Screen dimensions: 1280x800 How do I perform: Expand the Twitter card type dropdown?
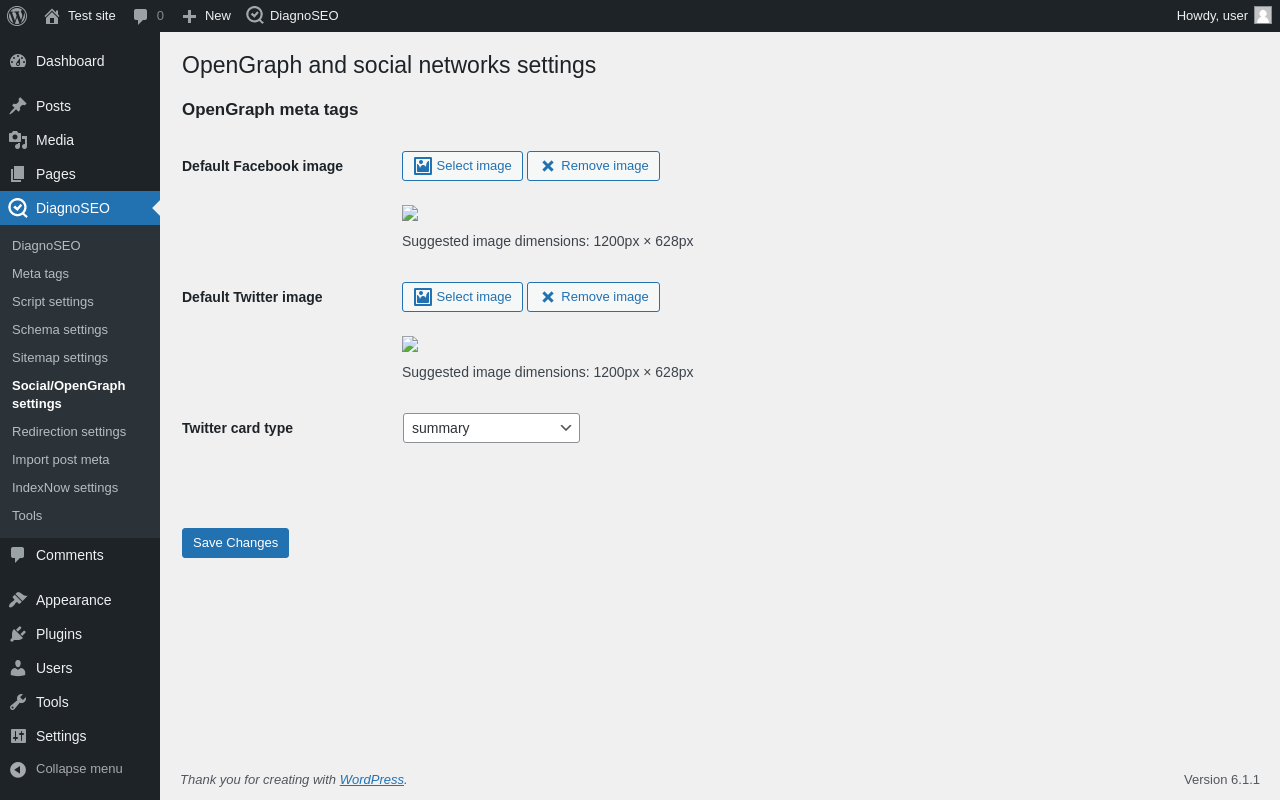click(491, 428)
